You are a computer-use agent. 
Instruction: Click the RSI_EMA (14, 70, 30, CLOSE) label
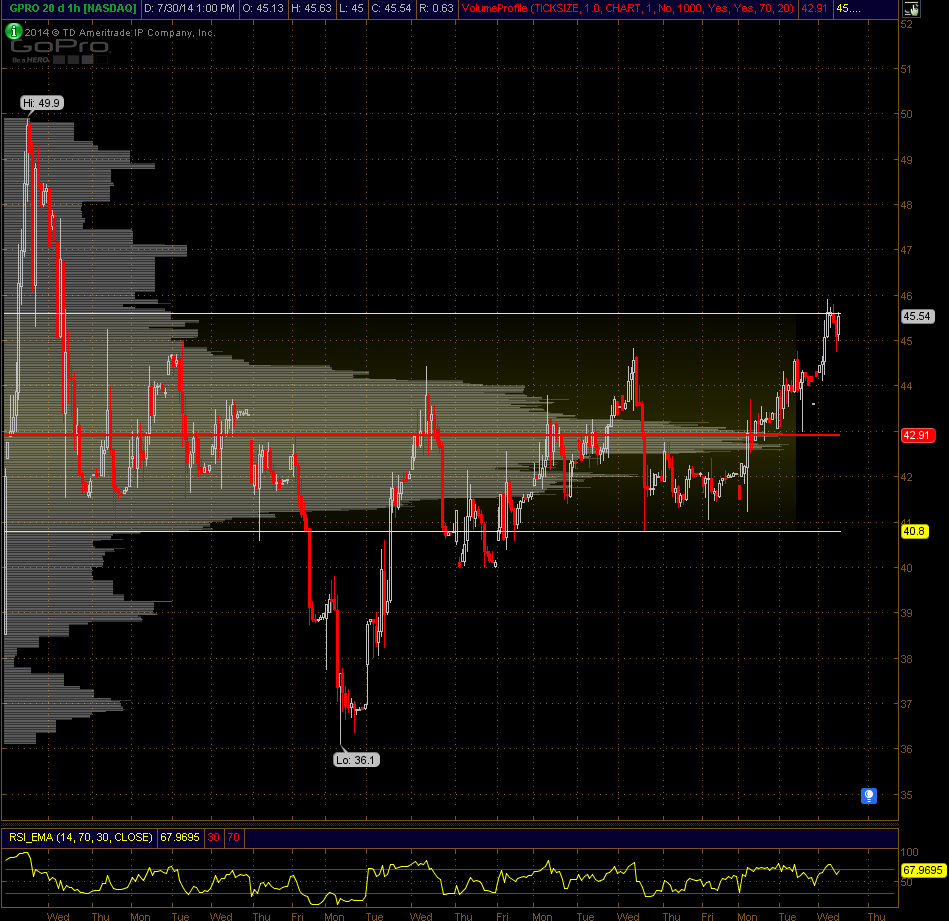[x=80, y=837]
